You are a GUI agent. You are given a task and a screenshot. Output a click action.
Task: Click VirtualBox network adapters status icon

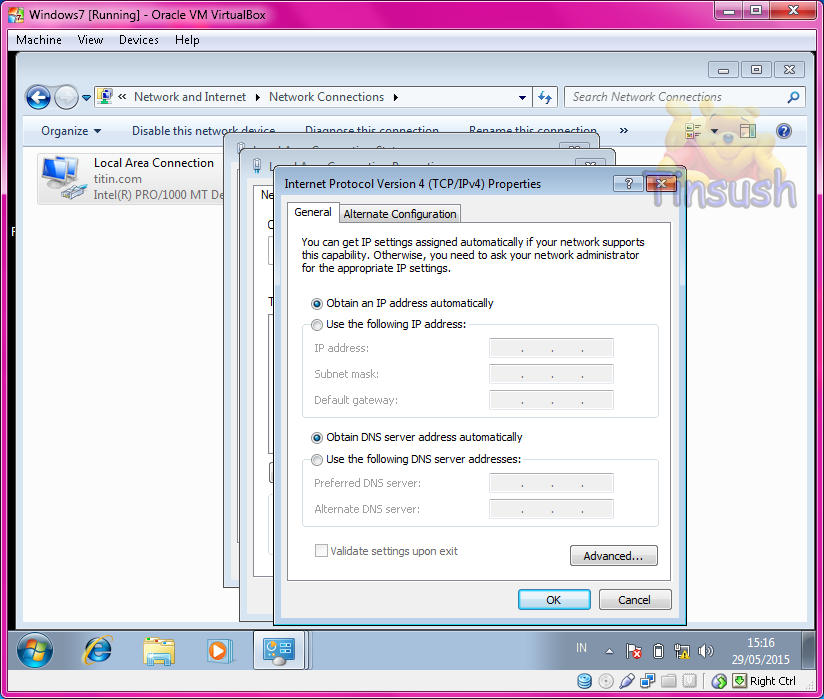tap(647, 681)
